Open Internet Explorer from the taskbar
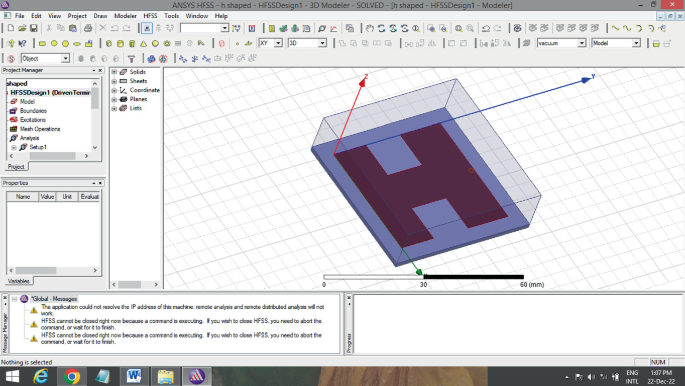This screenshot has width=685, height=386. tap(41, 376)
